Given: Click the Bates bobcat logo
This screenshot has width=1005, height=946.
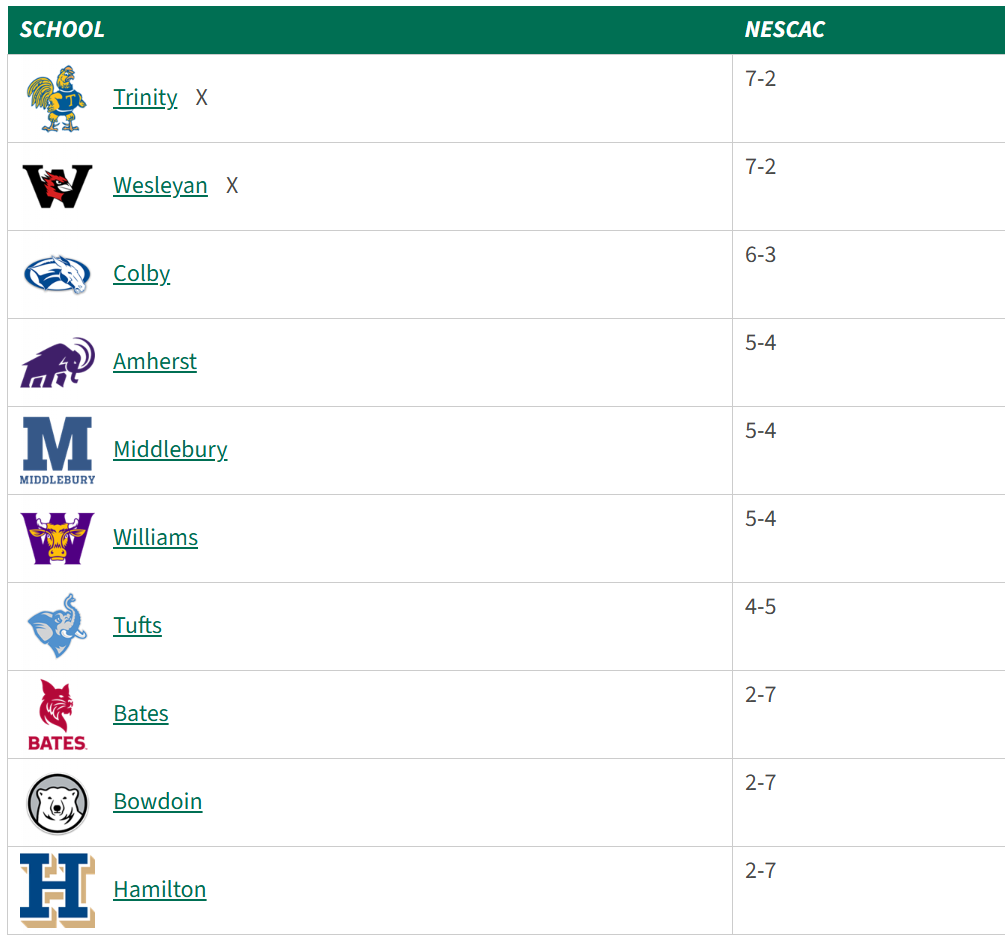Looking at the screenshot, I should [57, 714].
